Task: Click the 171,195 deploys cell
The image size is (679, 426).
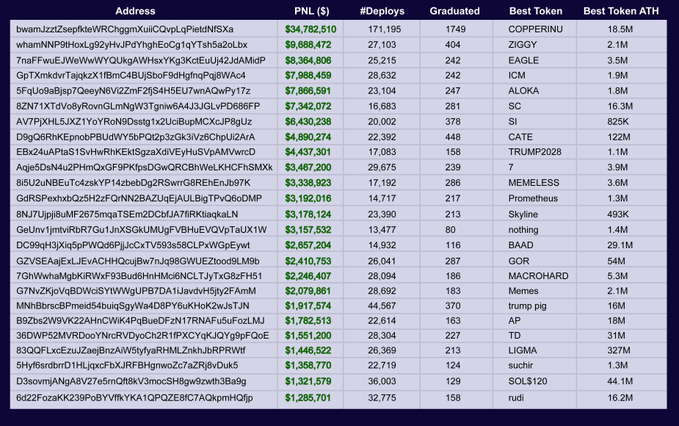Action: point(385,29)
